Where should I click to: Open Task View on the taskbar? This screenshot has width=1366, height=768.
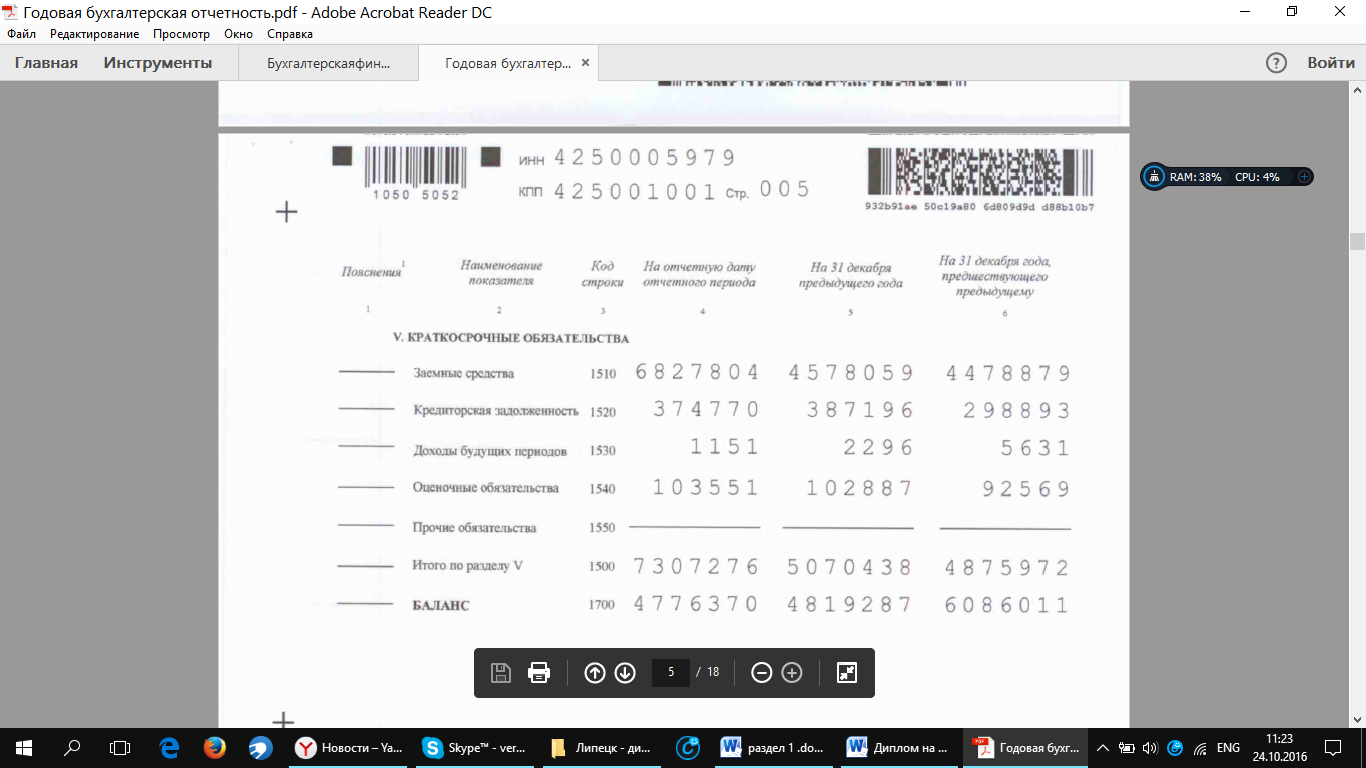click(x=120, y=748)
